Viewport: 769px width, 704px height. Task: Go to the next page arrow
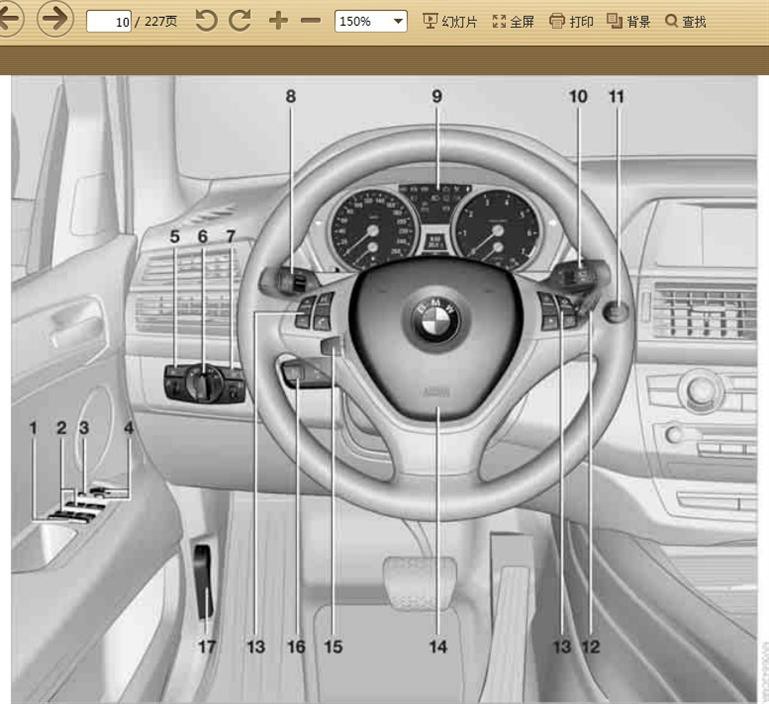55,19
